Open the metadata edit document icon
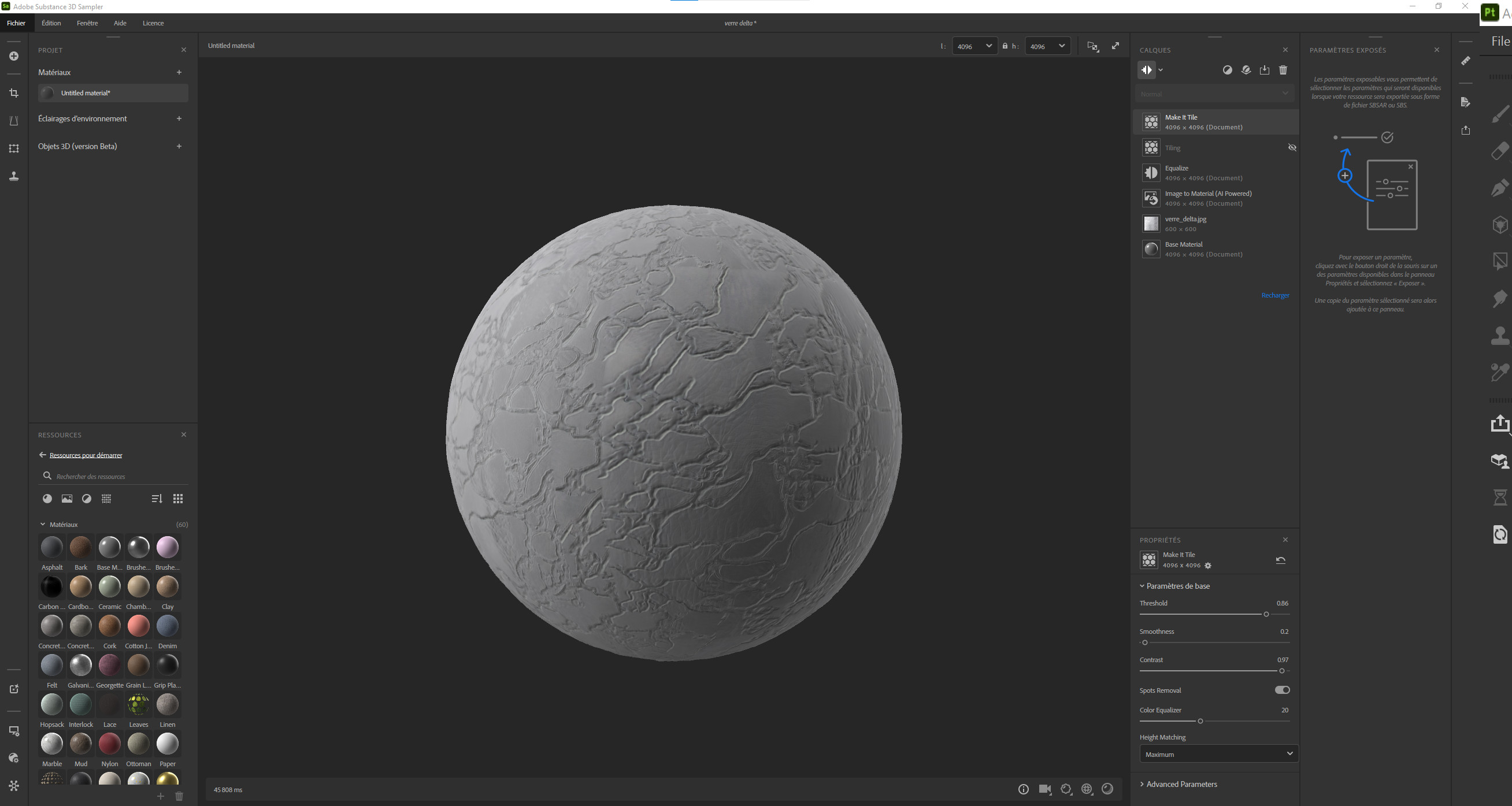1512x806 pixels. point(1466,102)
